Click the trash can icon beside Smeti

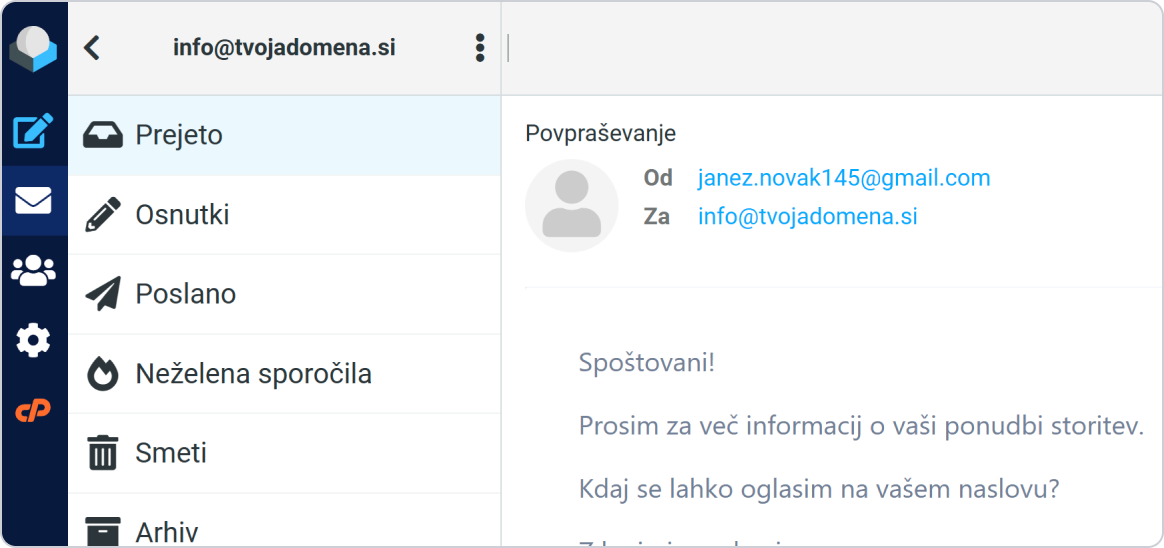[x=102, y=453]
